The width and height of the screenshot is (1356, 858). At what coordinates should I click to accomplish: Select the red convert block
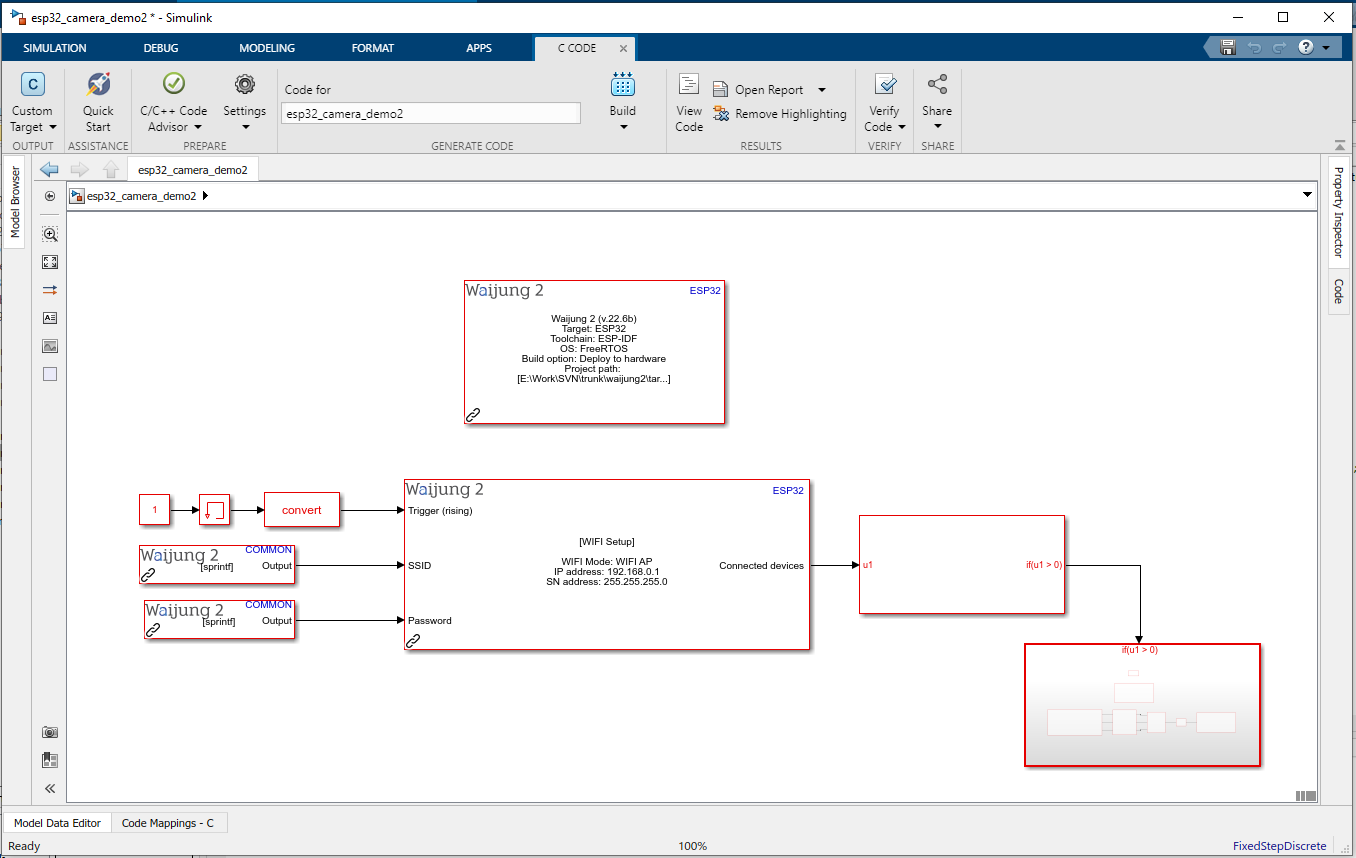click(x=302, y=510)
